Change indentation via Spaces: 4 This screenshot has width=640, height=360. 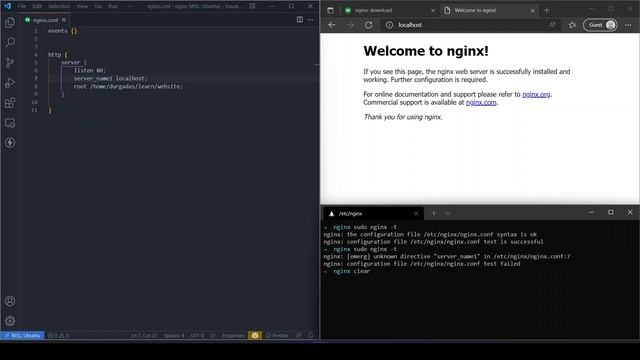(x=174, y=336)
